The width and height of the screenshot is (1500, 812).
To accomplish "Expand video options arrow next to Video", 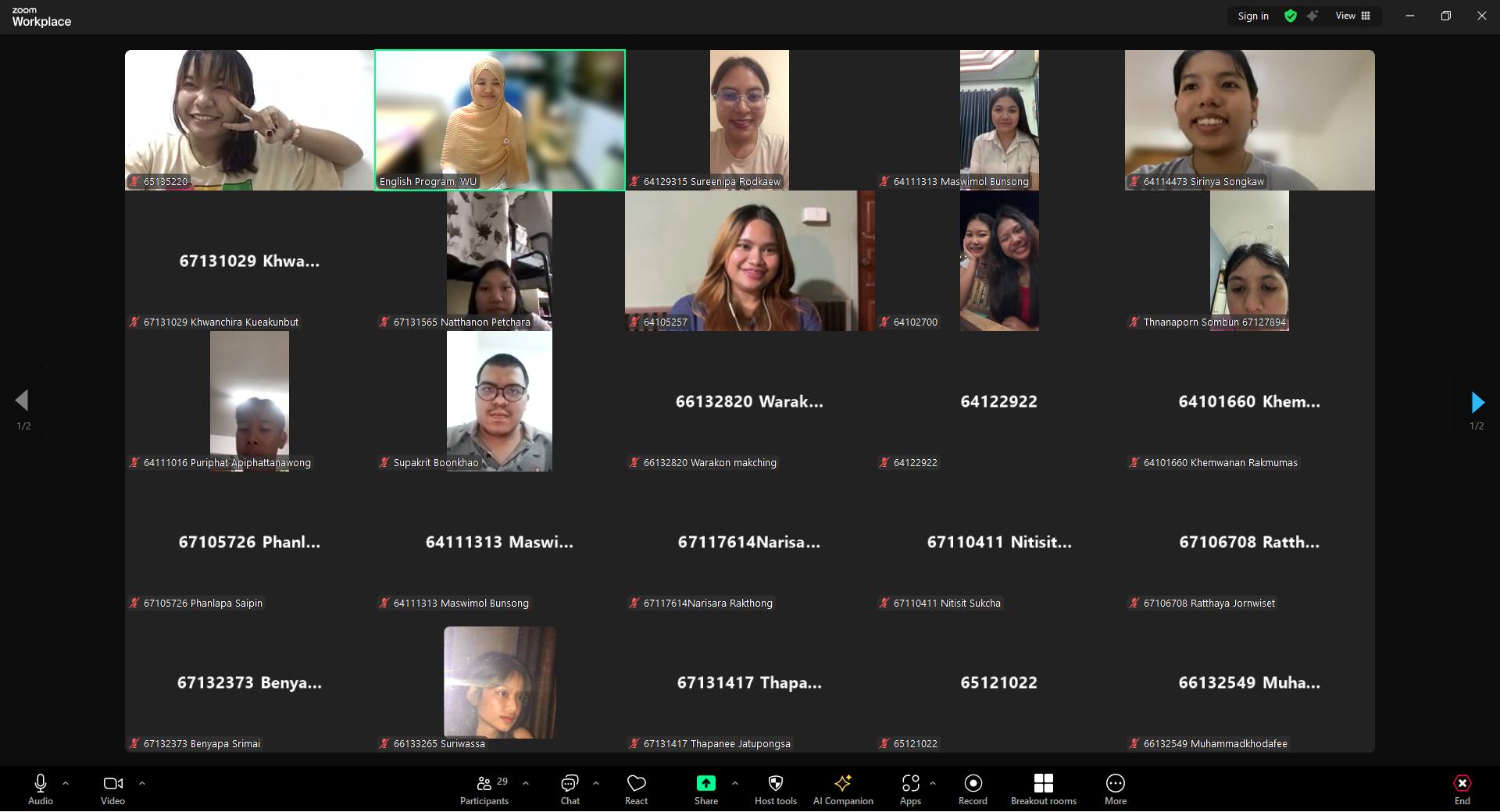I will [142, 782].
